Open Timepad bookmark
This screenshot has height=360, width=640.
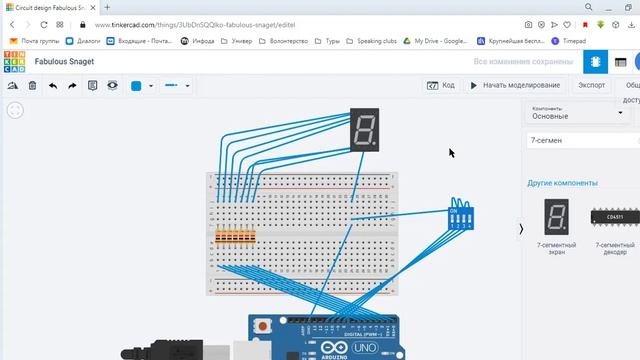(x=569, y=41)
